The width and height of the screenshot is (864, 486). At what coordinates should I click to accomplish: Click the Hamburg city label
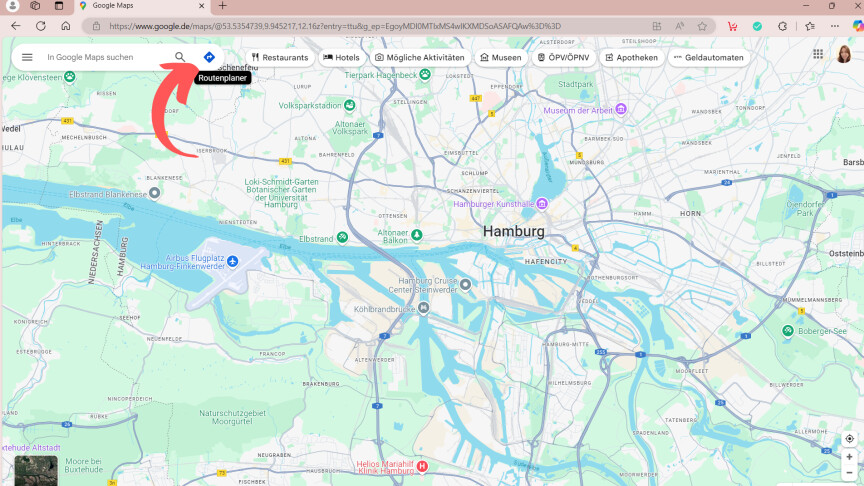(514, 231)
